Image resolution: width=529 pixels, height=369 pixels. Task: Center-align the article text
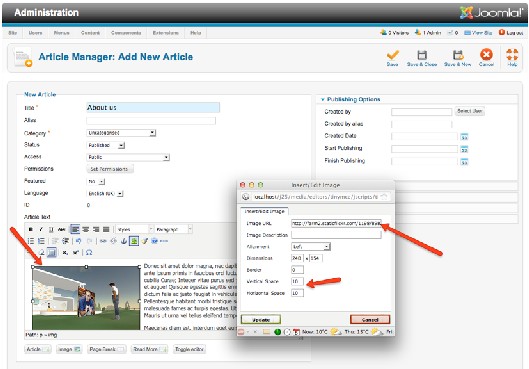86,229
